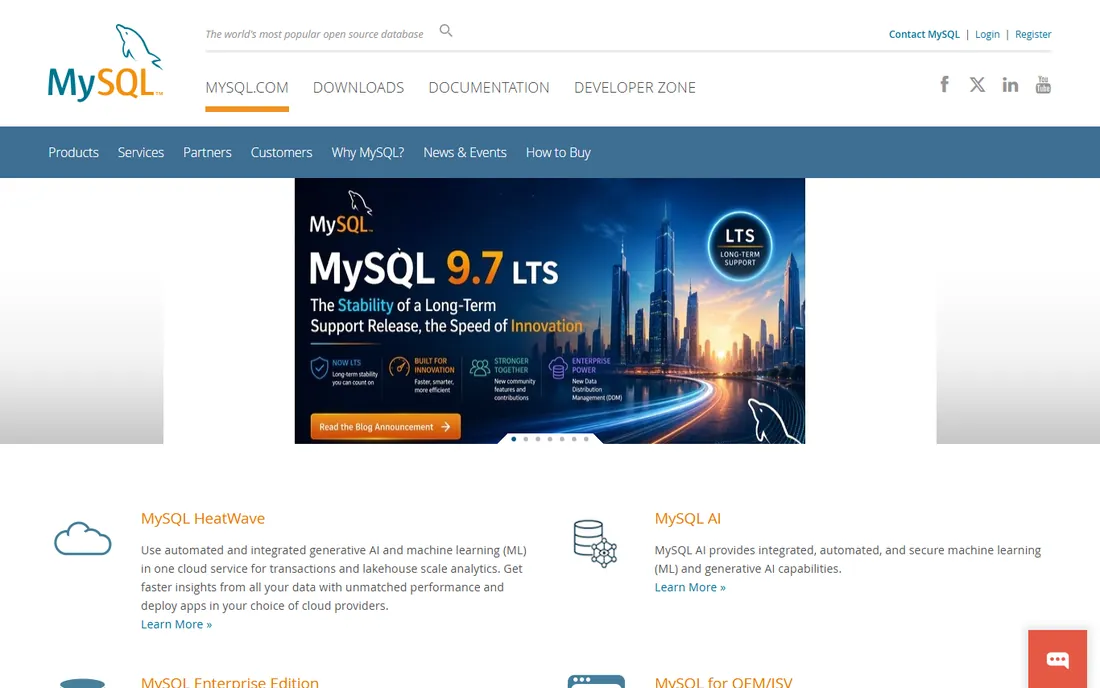The width and height of the screenshot is (1100, 688).
Task: Switch to the DEVELOPER ZONE tab
Action: pyautogui.click(x=635, y=88)
